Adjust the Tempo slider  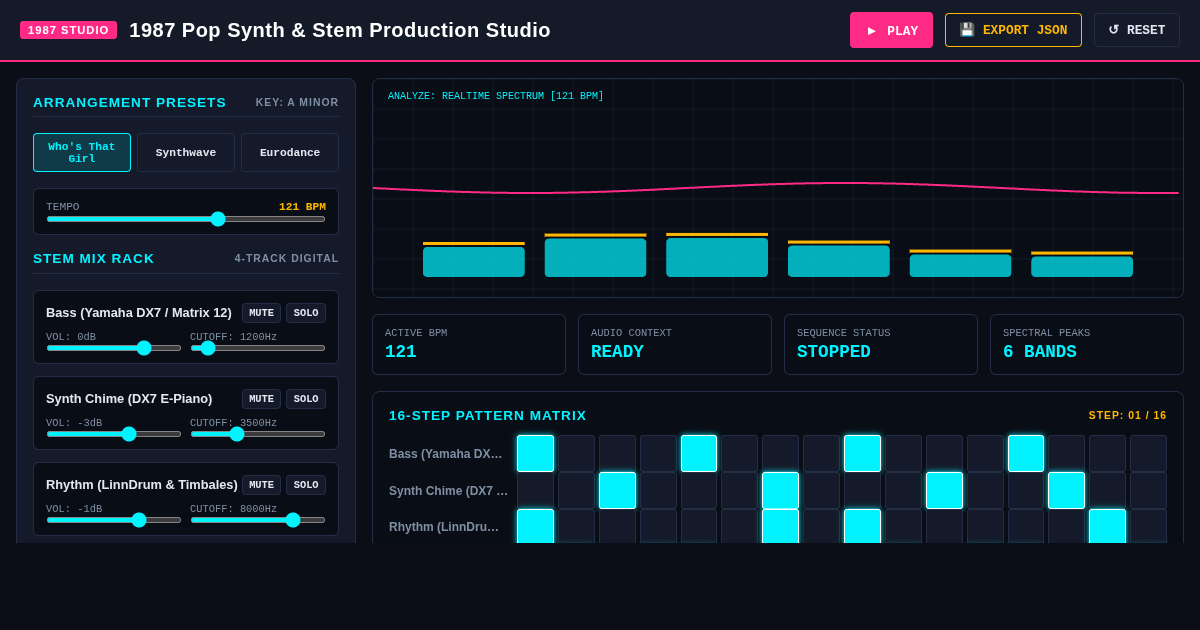coord(186,219)
